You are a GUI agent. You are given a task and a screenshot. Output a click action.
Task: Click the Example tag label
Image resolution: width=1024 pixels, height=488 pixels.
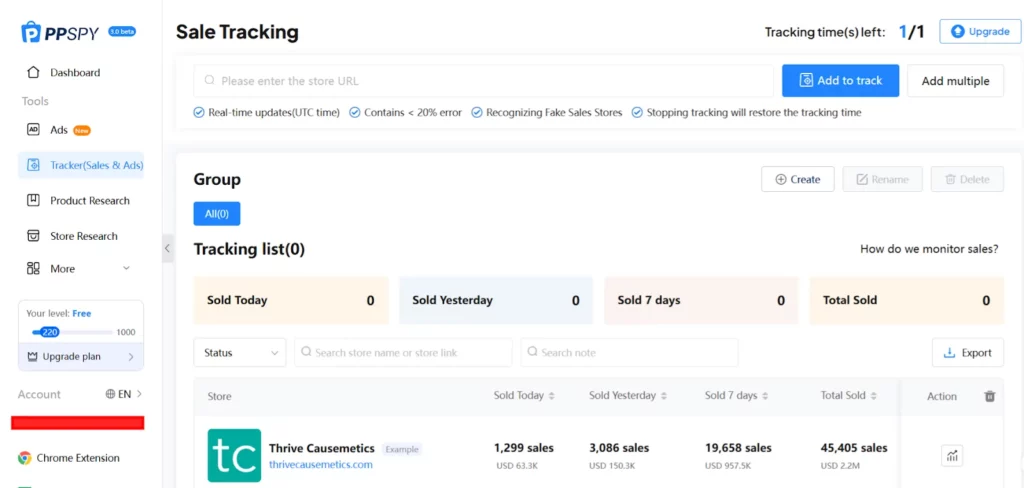[402, 449]
